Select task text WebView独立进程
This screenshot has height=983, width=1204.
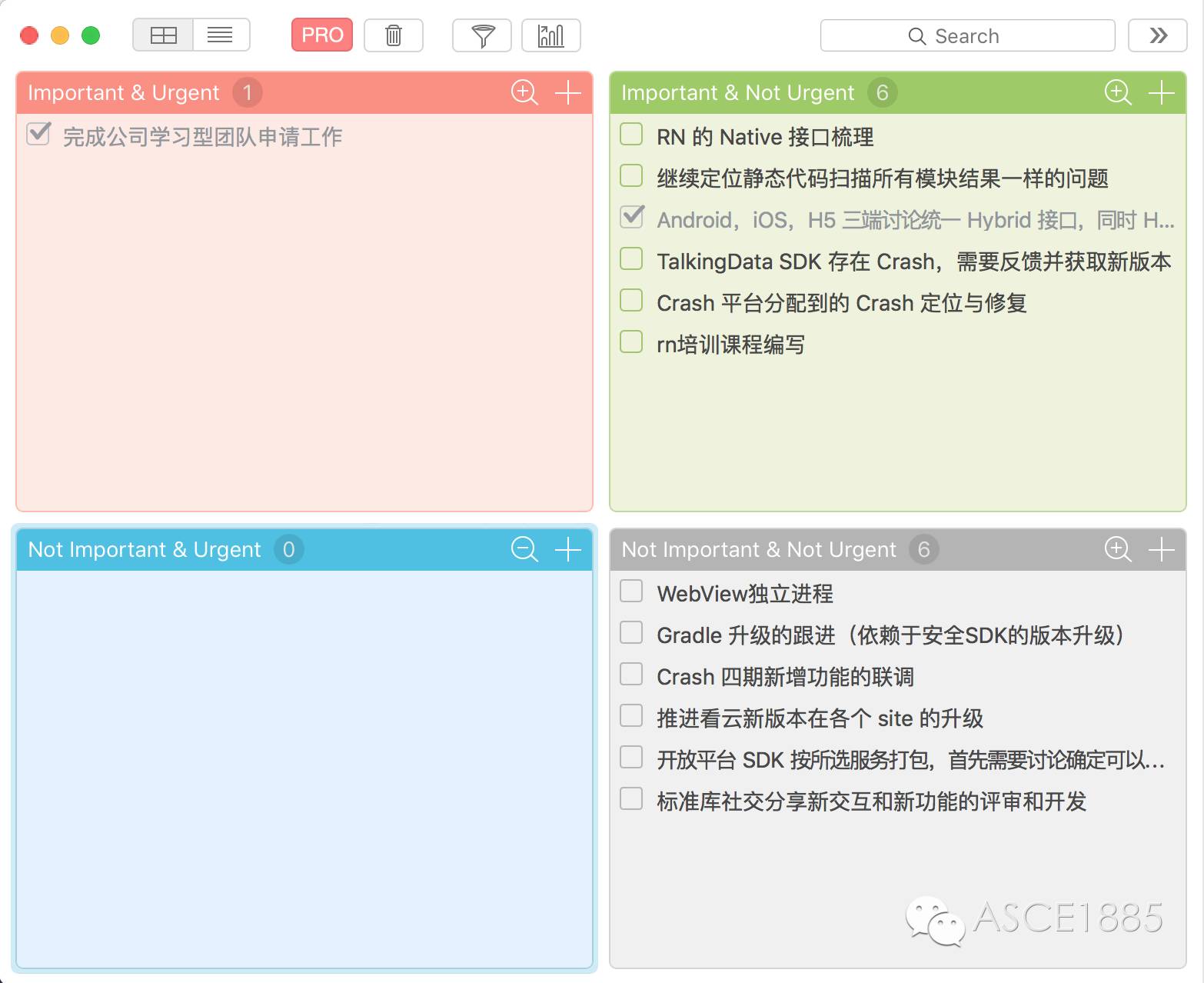(x=745, y=594)
